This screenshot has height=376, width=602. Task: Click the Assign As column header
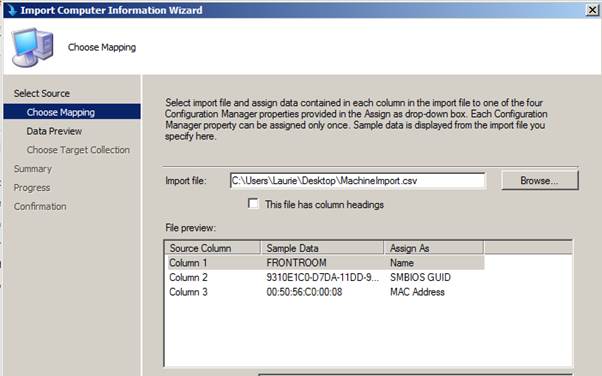point(434,248)
